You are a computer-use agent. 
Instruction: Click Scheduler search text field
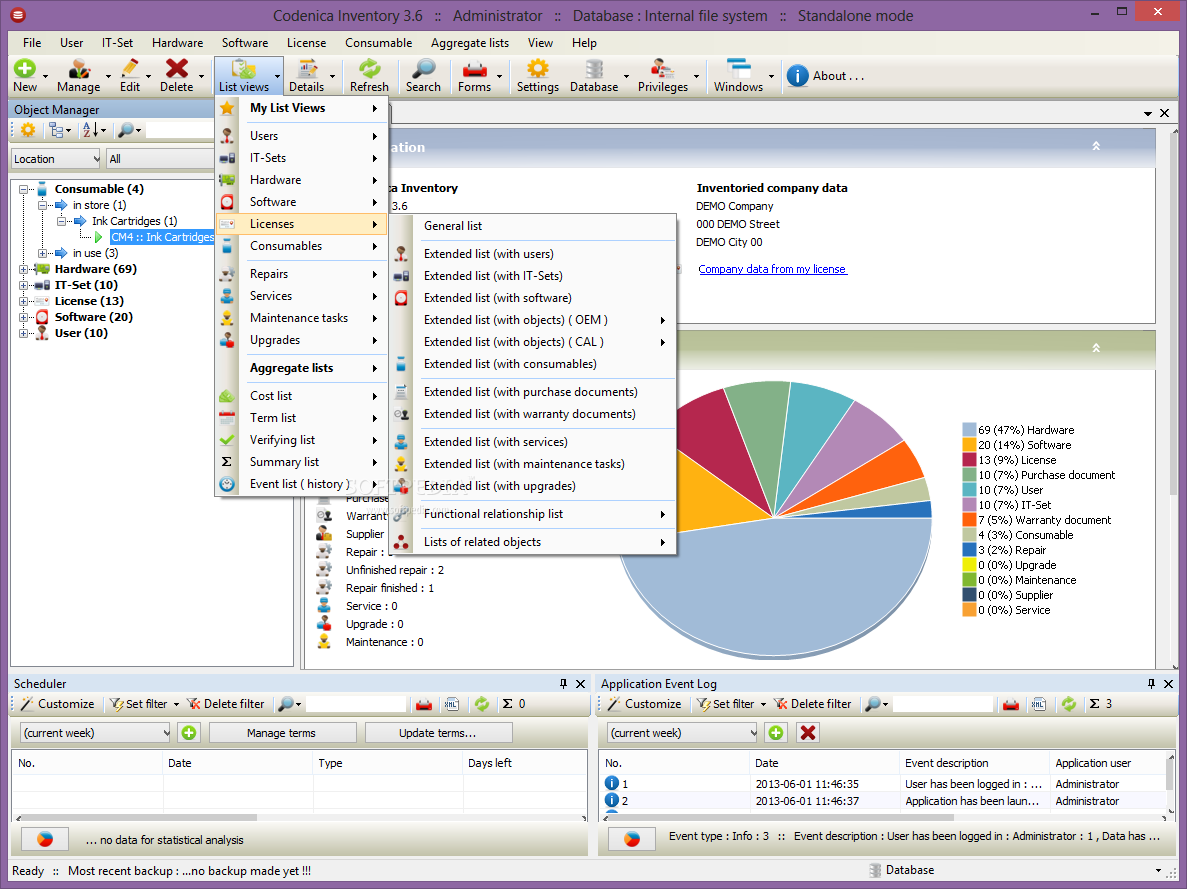(x=356, y=703)
